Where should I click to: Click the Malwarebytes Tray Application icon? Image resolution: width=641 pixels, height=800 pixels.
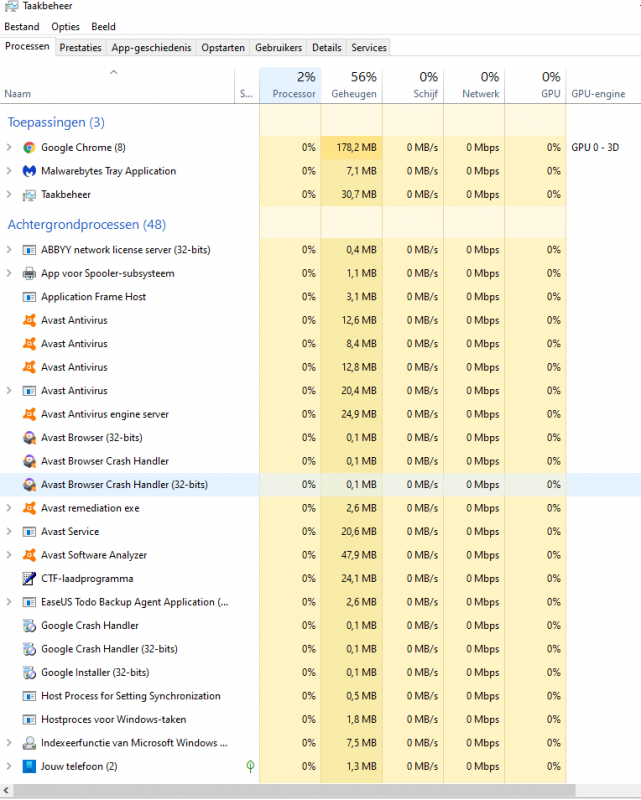pos(30,171)
